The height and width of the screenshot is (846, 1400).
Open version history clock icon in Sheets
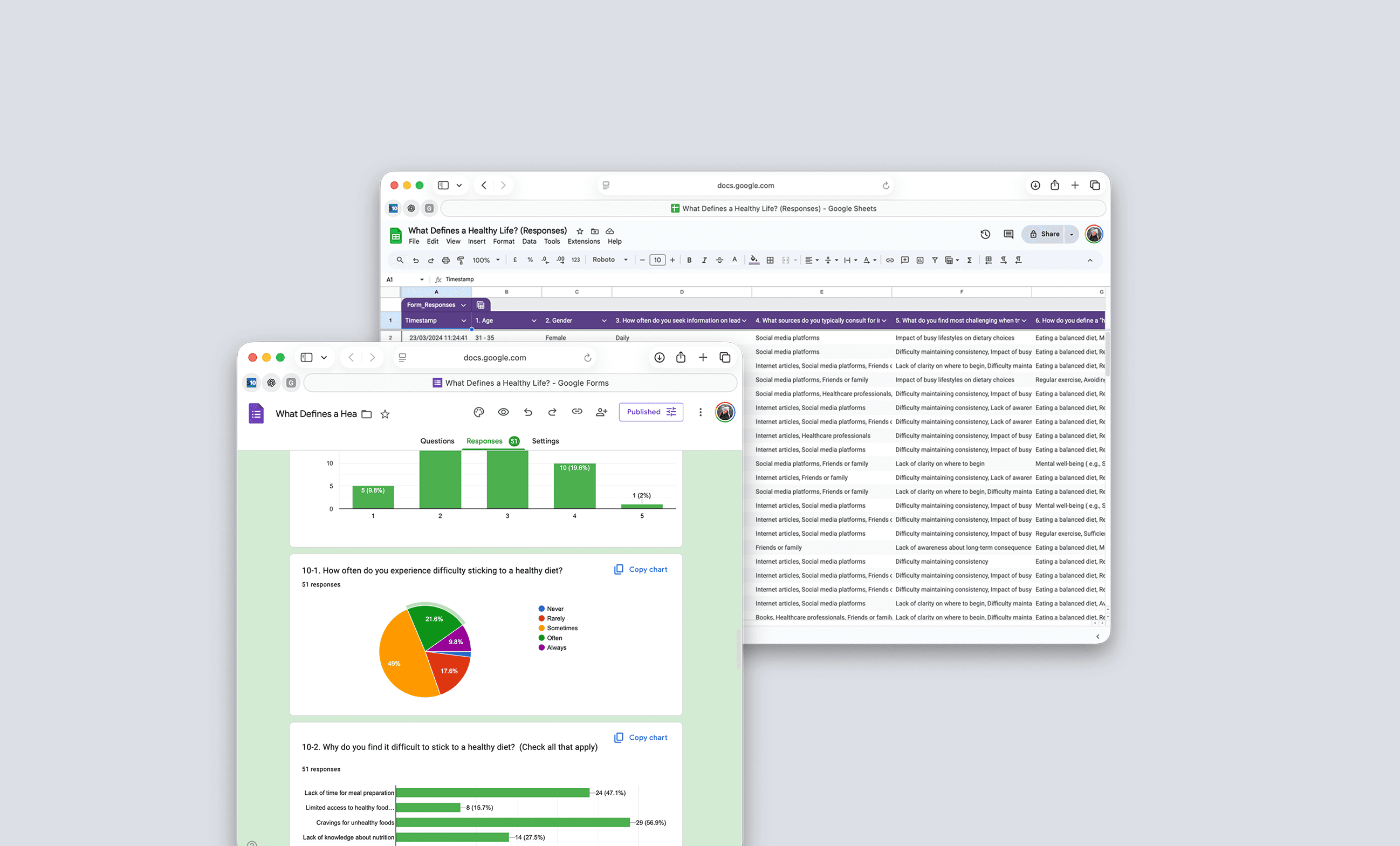tap(985, 234)
